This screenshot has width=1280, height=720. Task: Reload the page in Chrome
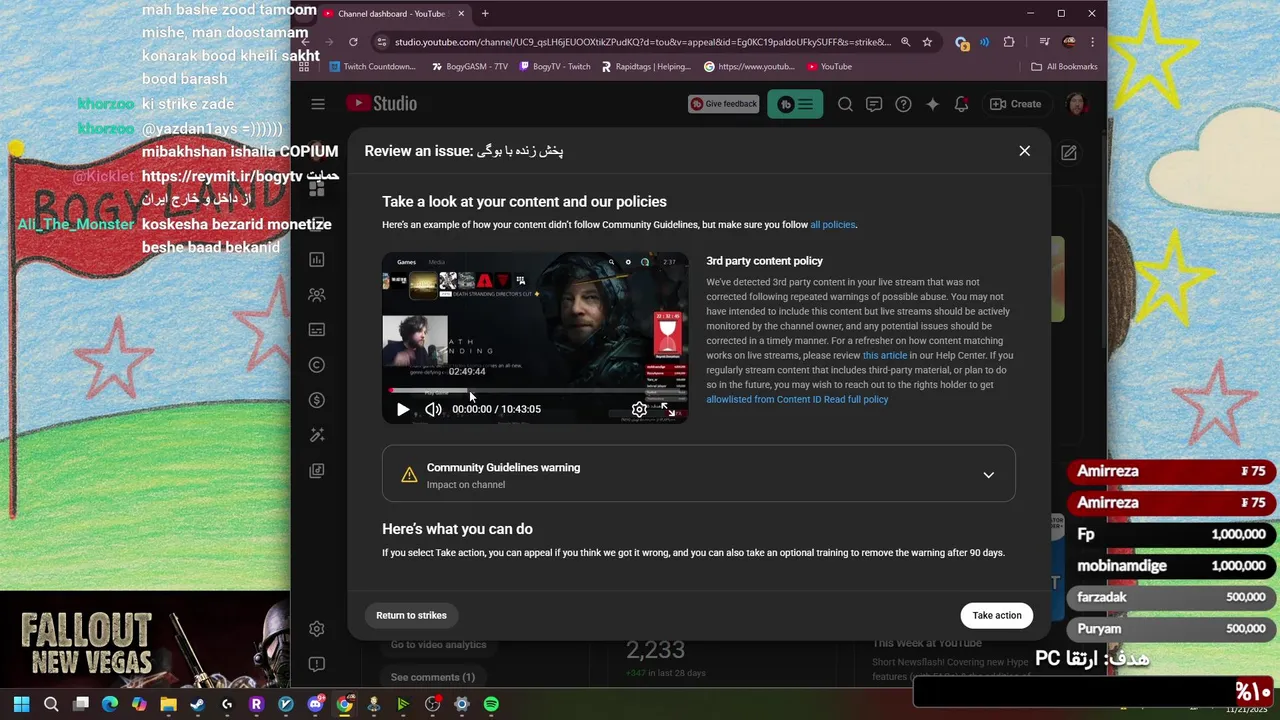tap(353, 42)
